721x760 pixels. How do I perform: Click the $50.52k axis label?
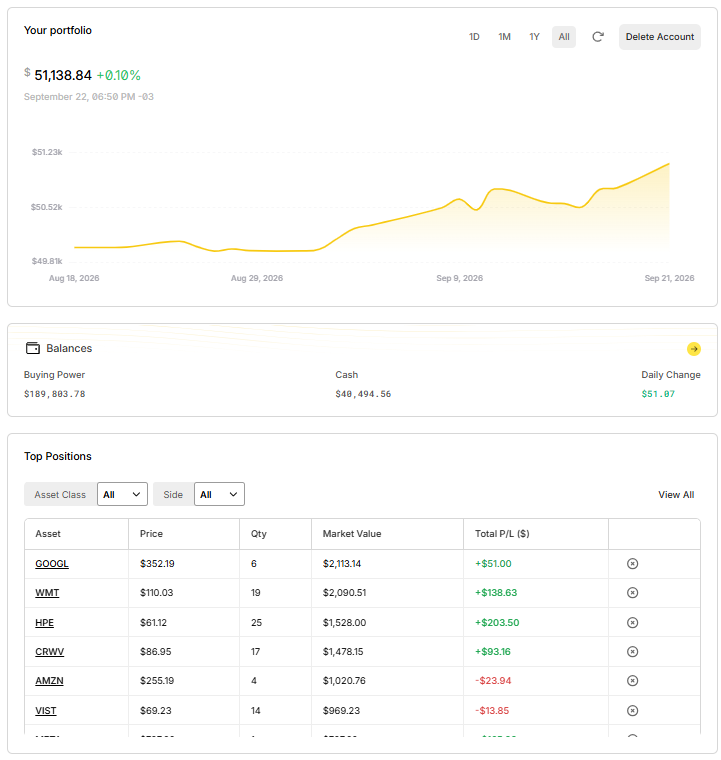click(x=47, y=207)
